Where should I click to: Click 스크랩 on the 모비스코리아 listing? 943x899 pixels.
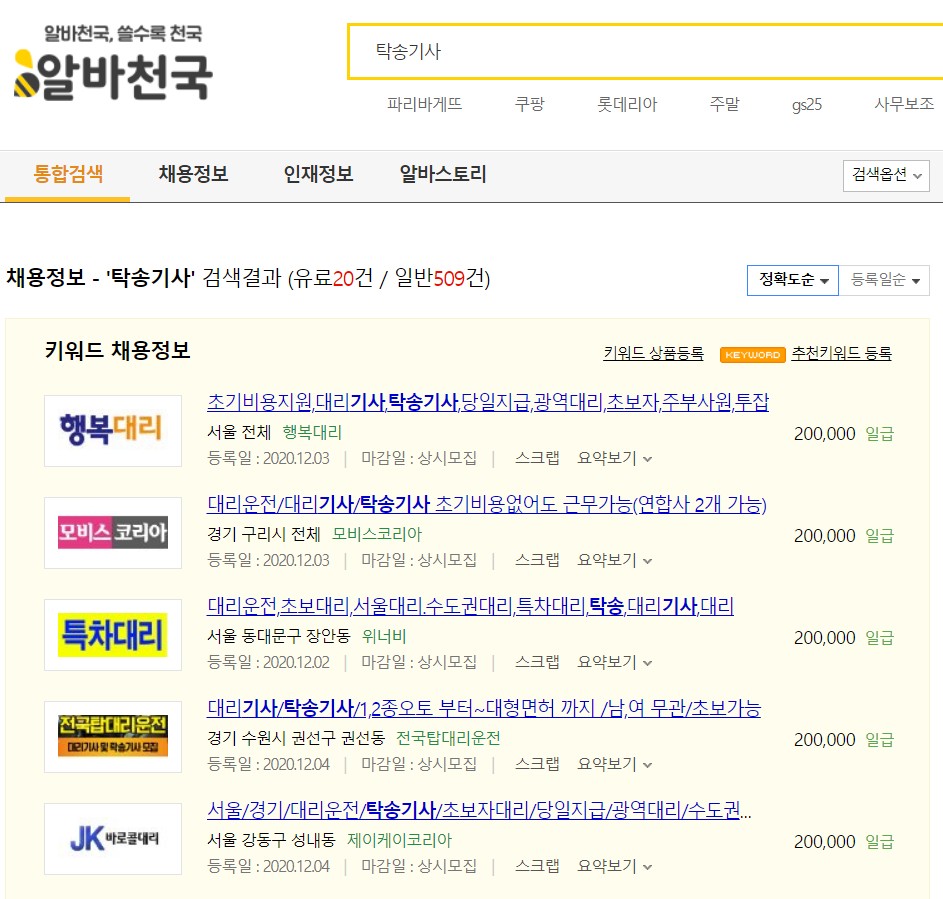[537, 559]
